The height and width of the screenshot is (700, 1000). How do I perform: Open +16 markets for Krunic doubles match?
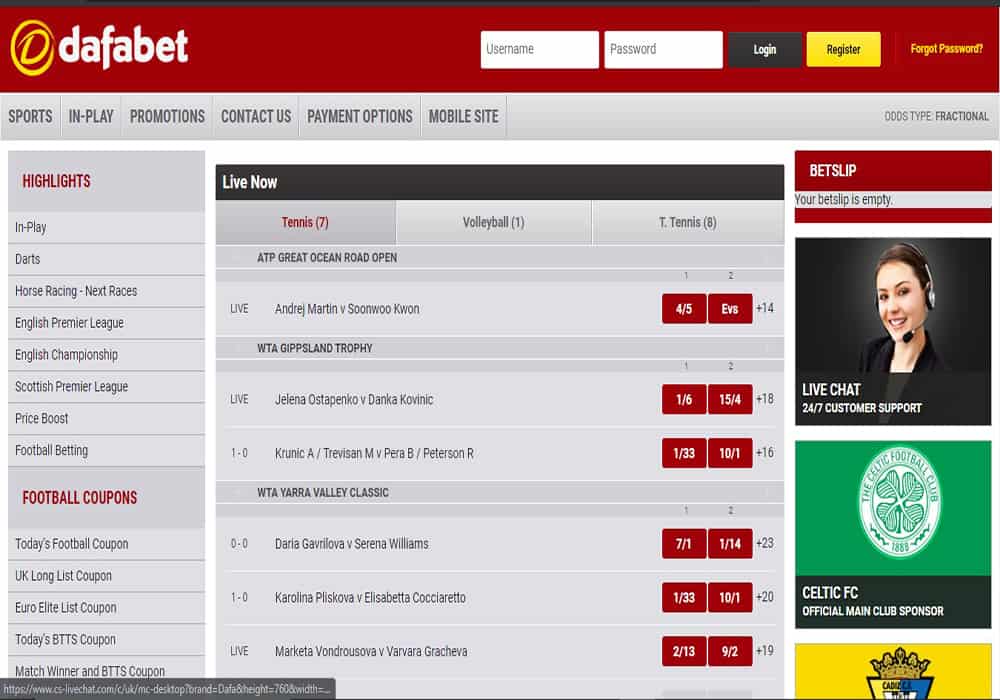(765, 452)
